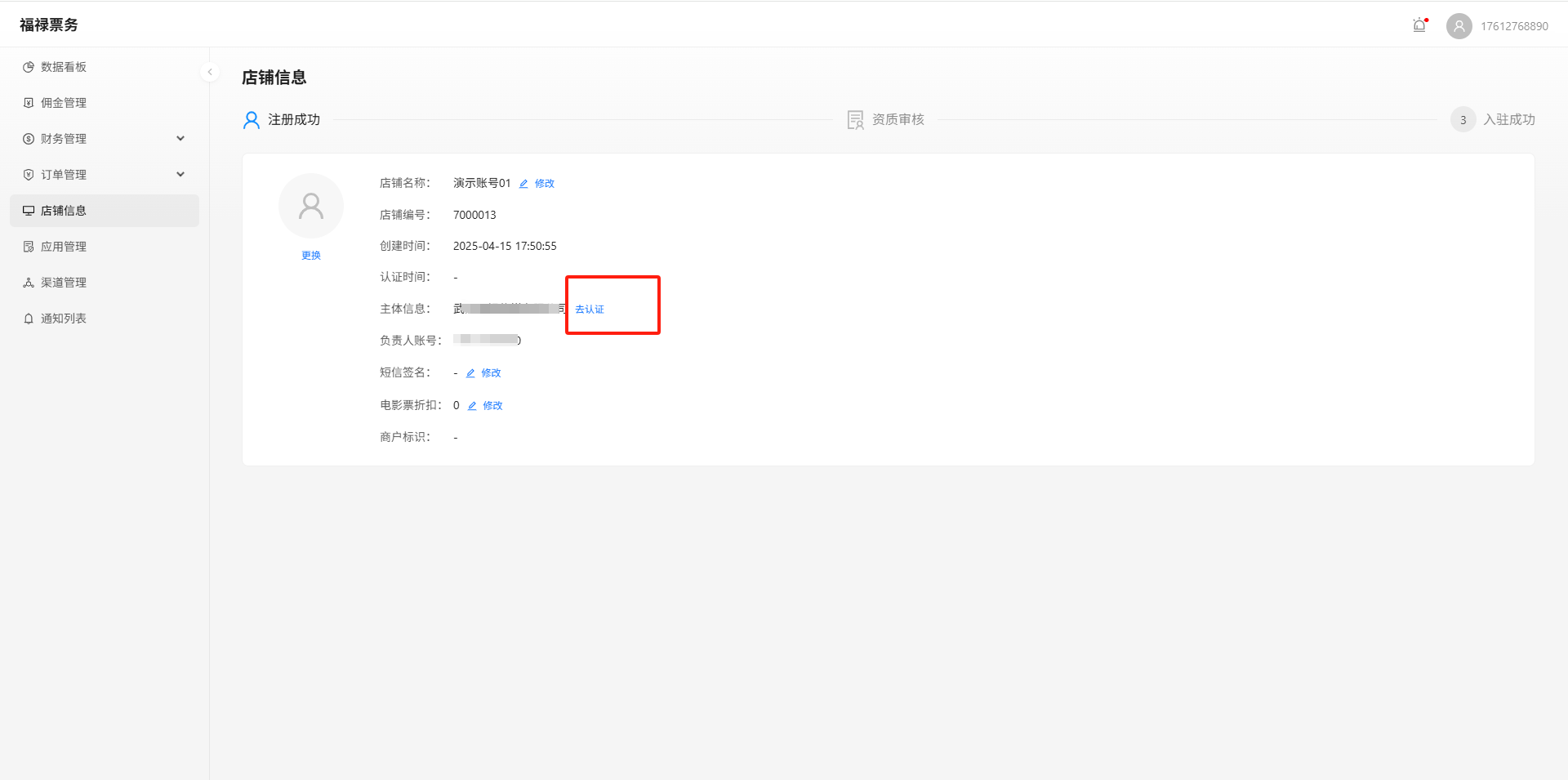
Task: Click account number 17612768890 in header
Action: click(x=1514, y=26)
